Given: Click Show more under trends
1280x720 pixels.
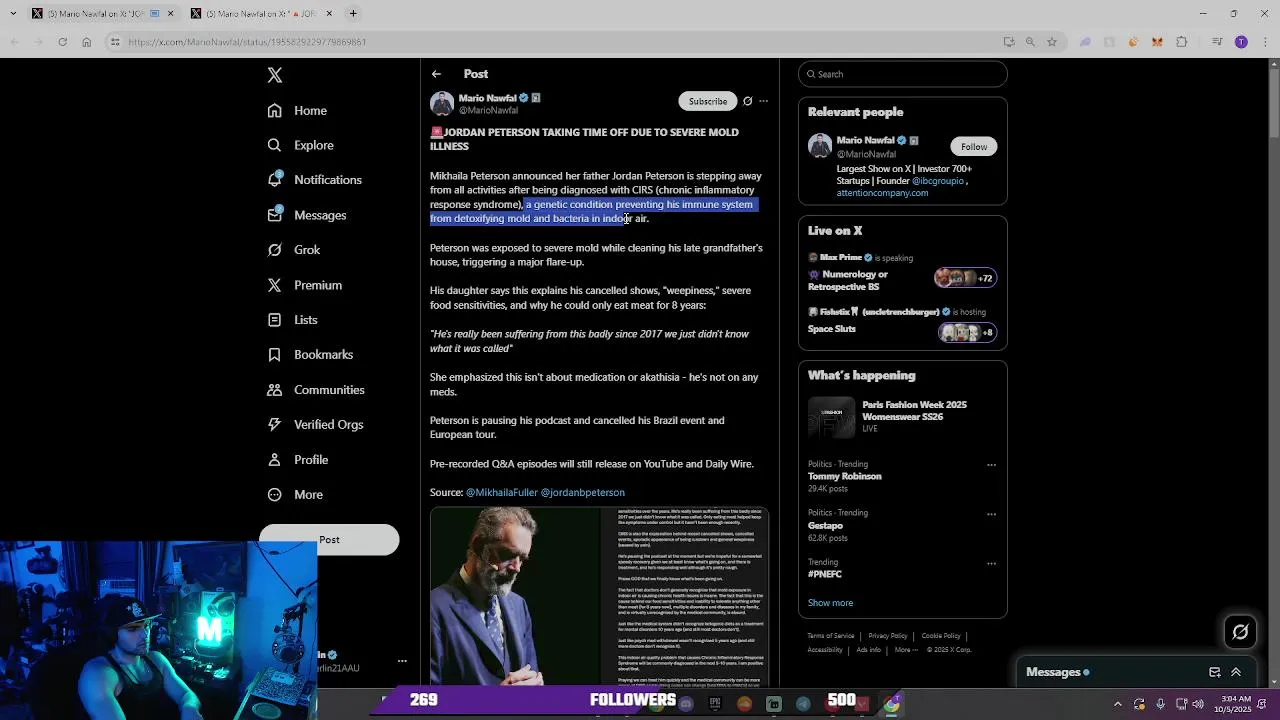Looking at the screenshot, I should point(830,603).
